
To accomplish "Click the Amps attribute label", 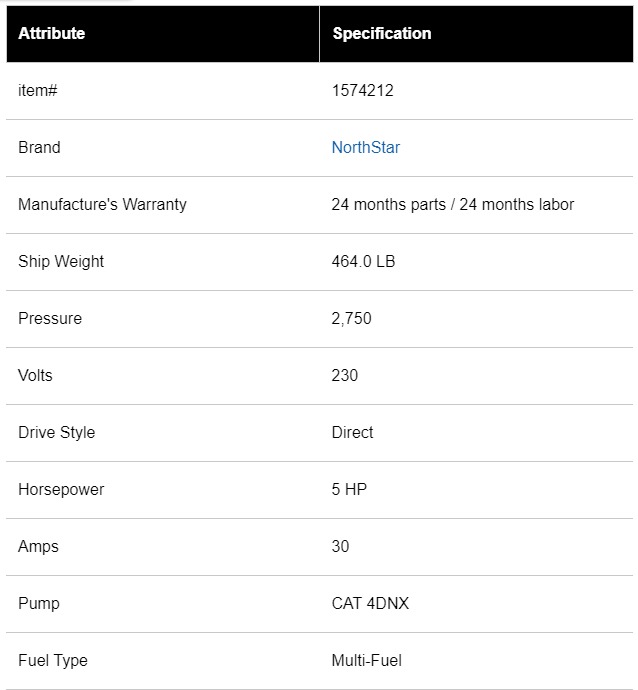I will click(38, 547).
